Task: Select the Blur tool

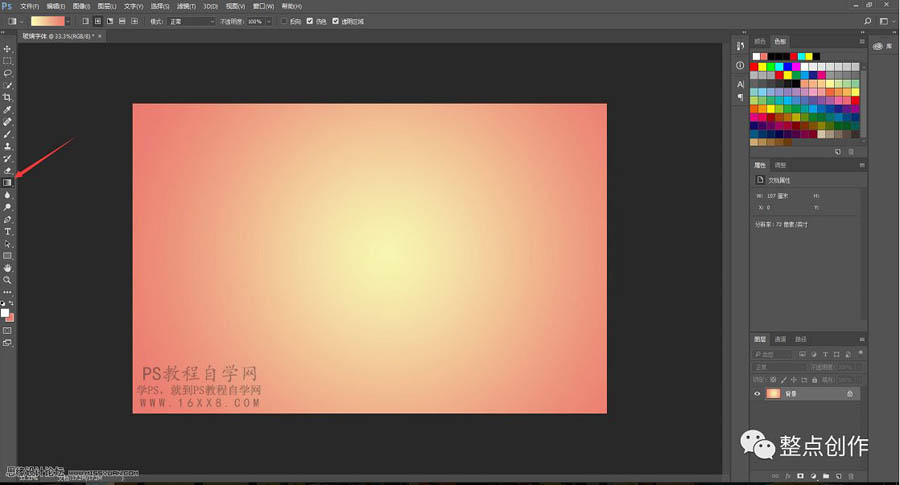Action: click(x=7, y=195)
